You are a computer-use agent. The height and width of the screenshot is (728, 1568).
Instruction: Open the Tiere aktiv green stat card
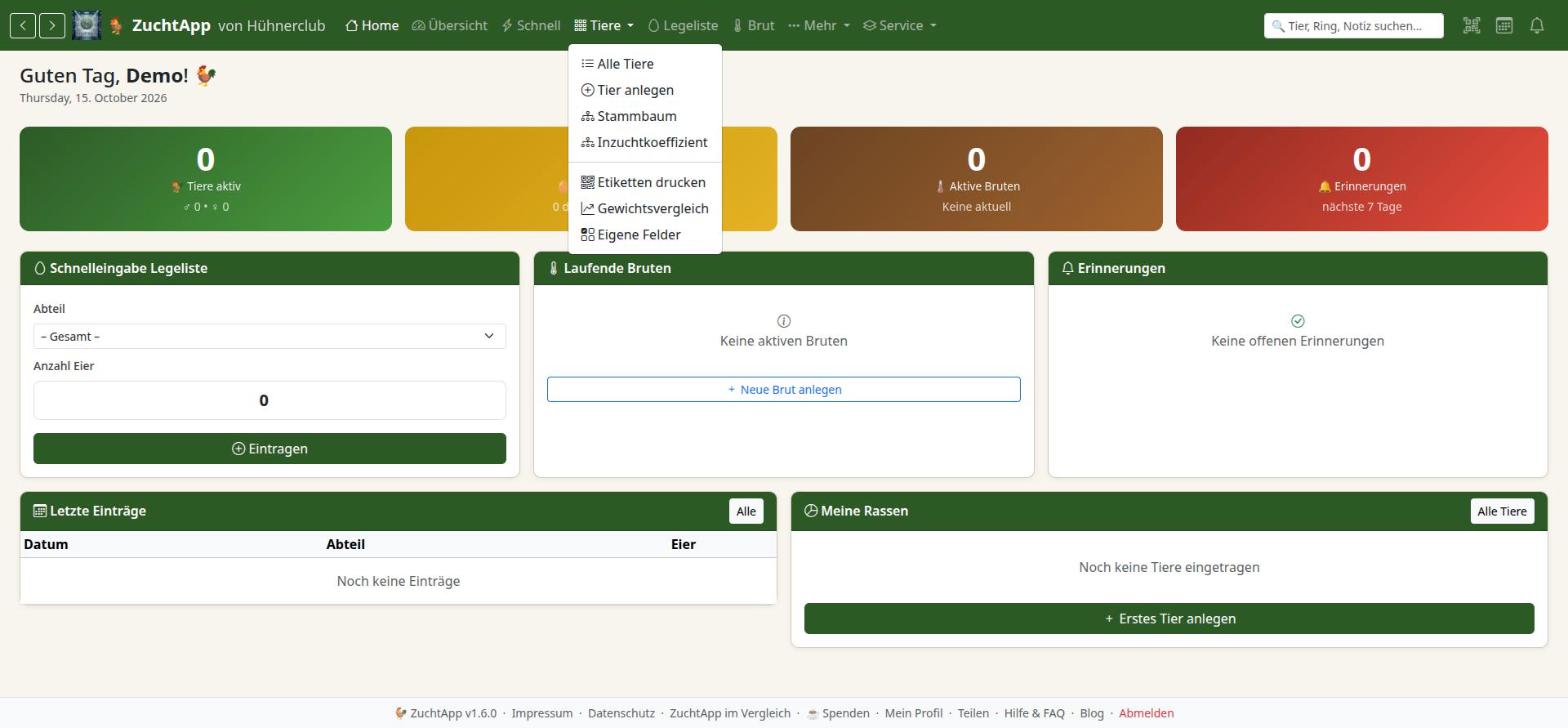click(x=206, y=179)
